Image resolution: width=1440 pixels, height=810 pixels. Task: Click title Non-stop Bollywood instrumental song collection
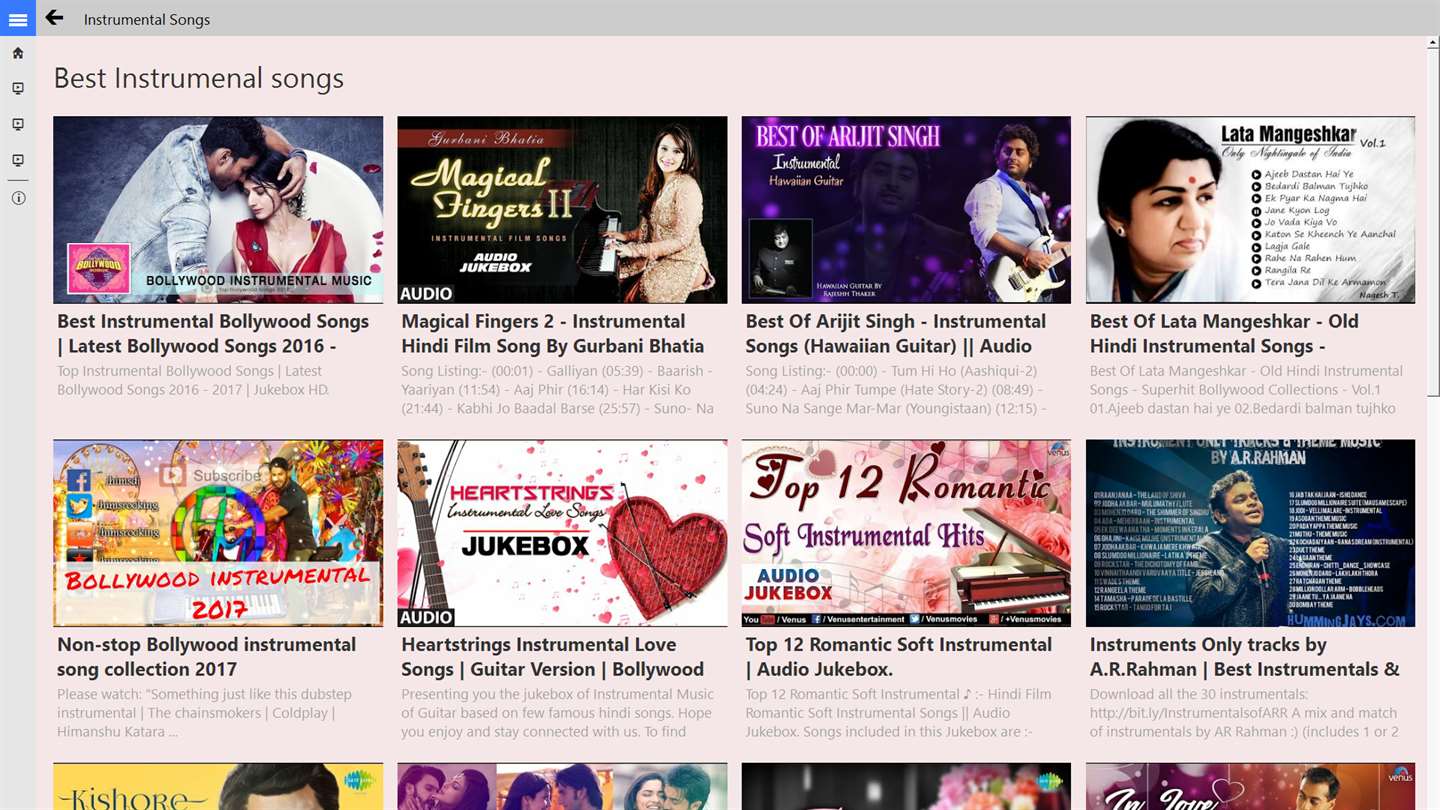[x=207, y=657]
